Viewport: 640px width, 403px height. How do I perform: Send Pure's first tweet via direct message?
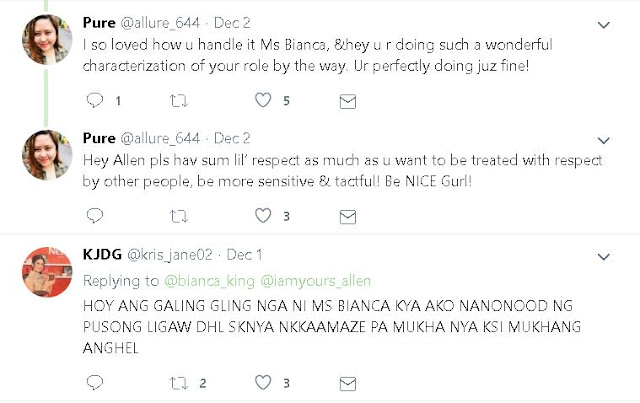[x=347, y=101]
